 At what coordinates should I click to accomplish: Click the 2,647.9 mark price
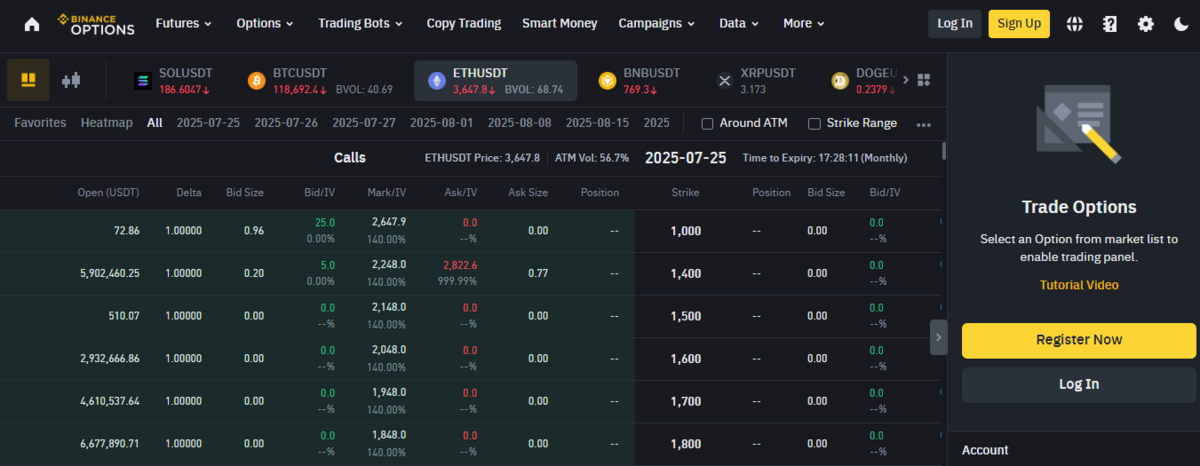389,222
